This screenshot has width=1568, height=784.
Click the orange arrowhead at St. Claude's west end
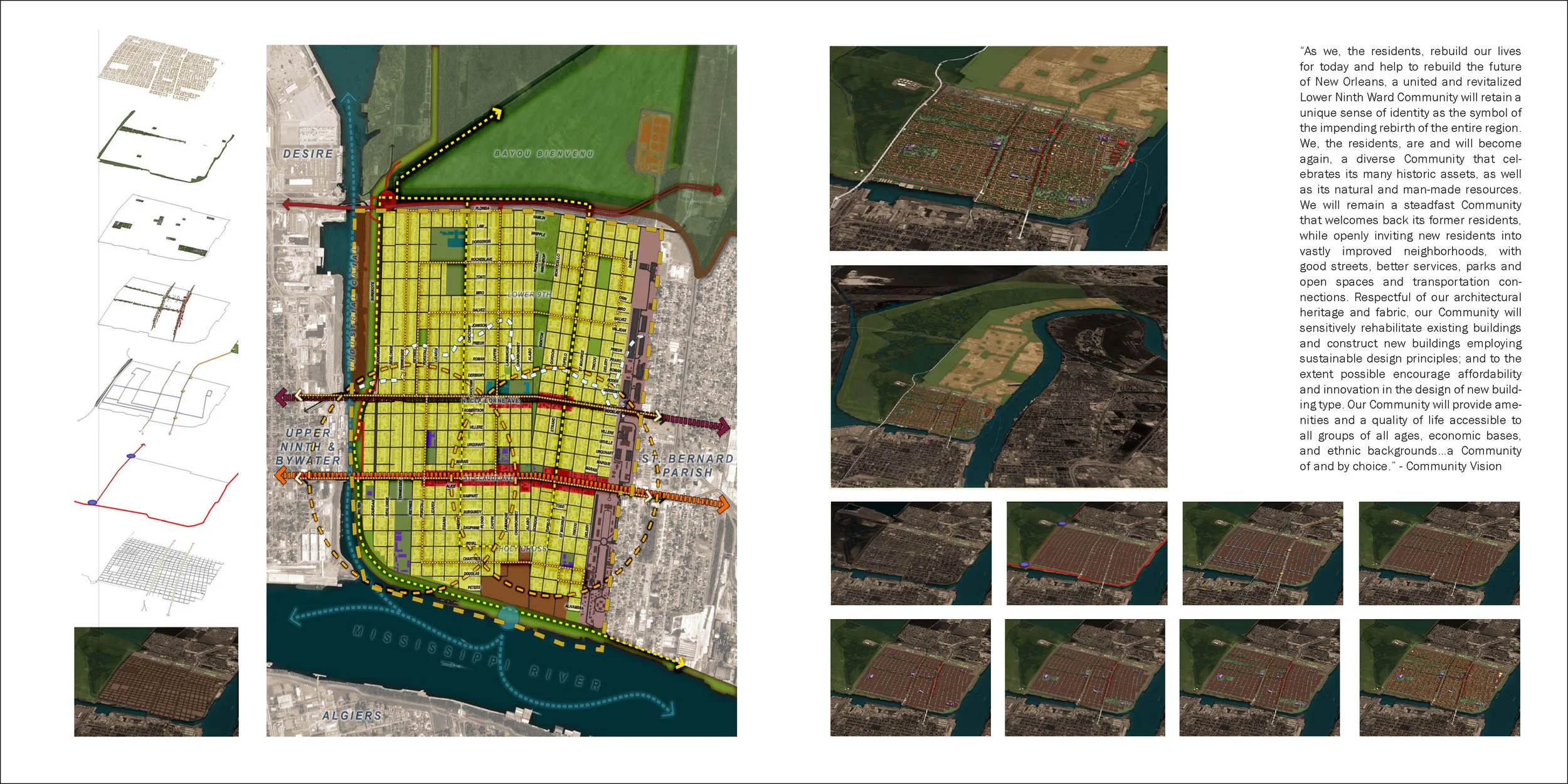[x=282, y=476]
